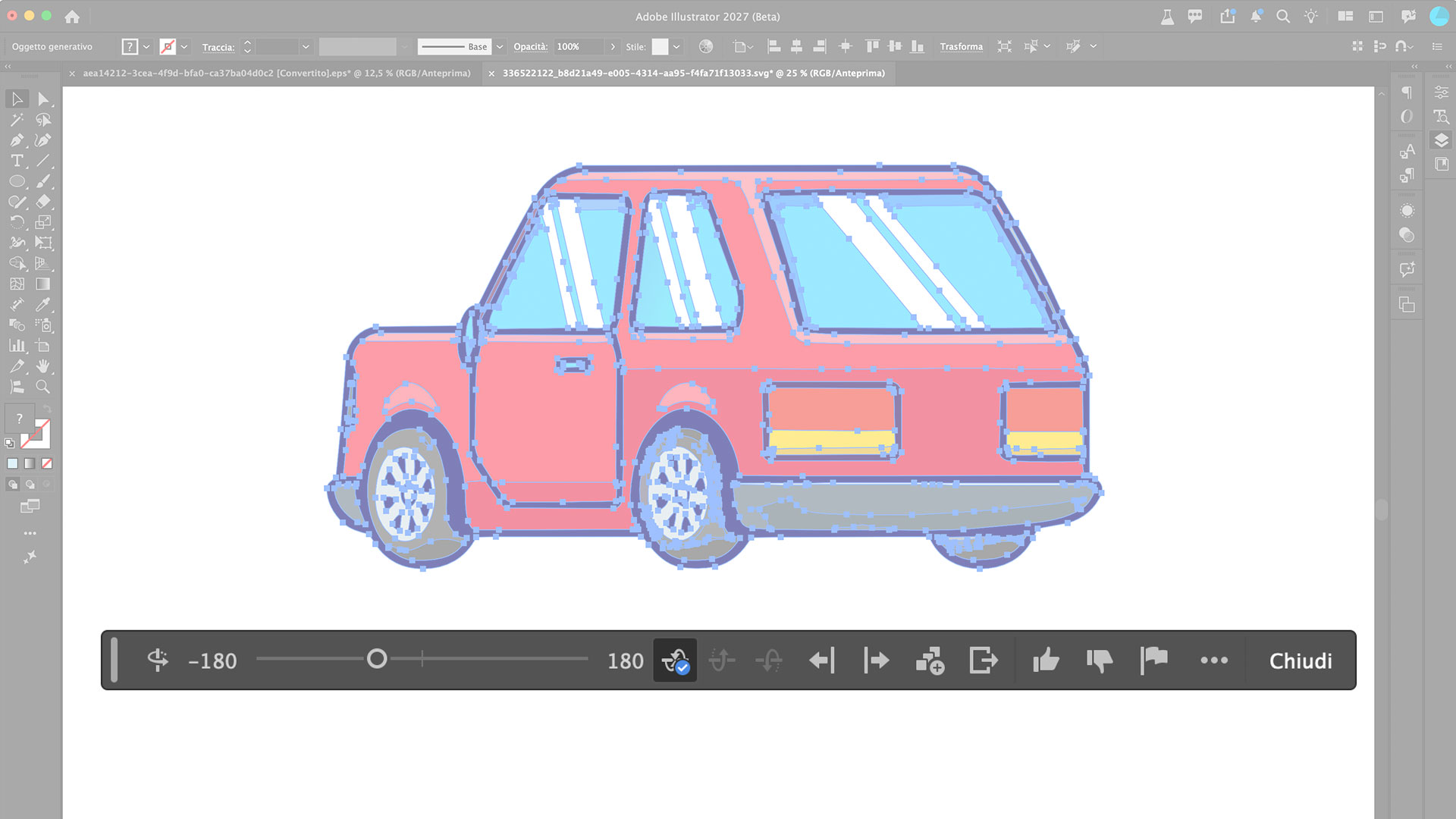
Task: Select the Ellipse tool
Action: click(17, 181)
